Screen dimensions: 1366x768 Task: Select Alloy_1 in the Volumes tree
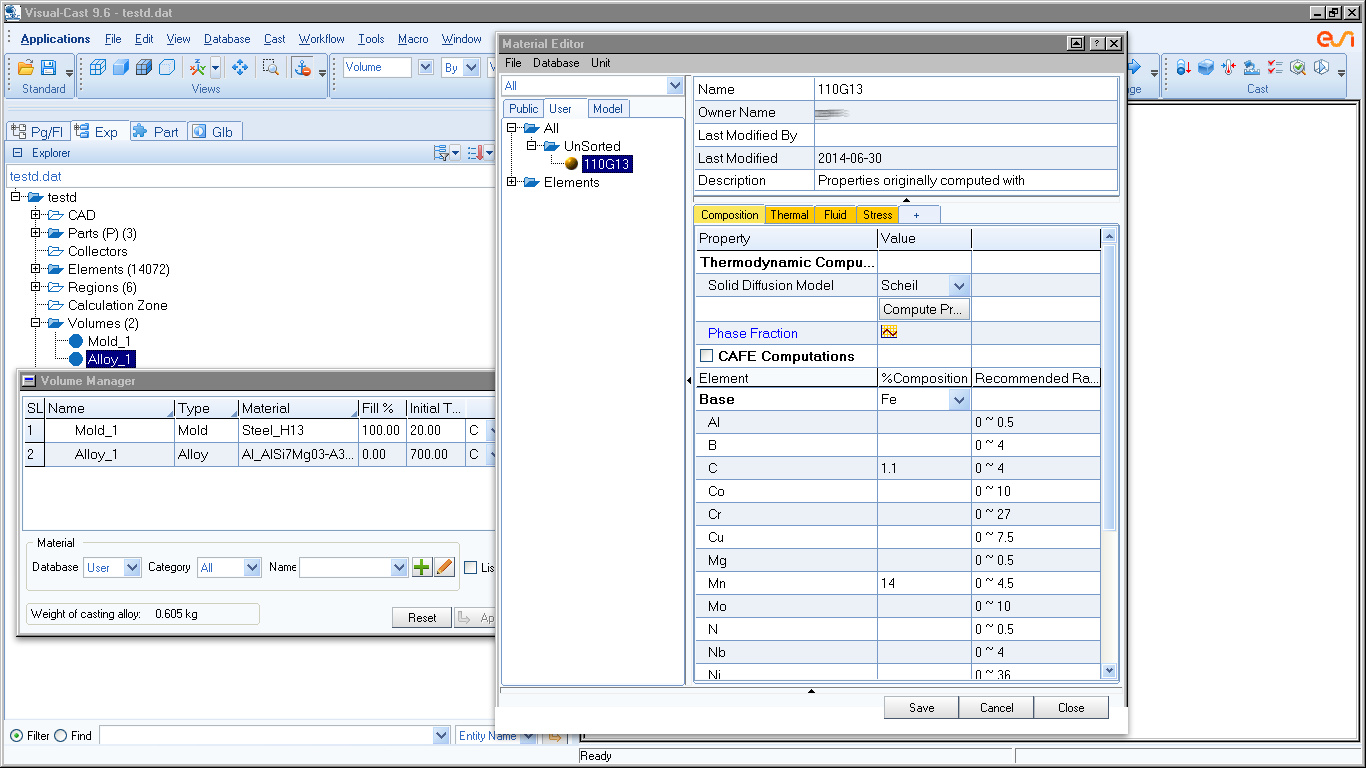110,359
